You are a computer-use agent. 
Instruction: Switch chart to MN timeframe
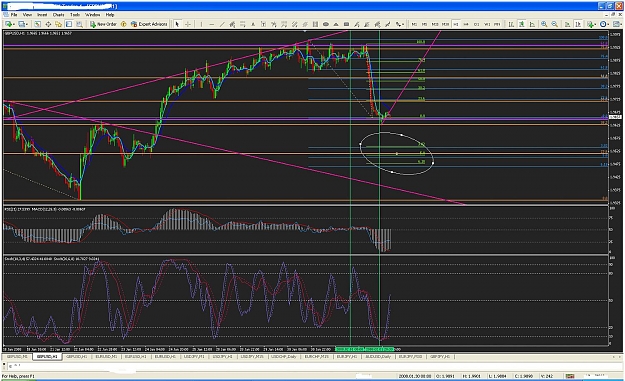click(x=497, y=24)
